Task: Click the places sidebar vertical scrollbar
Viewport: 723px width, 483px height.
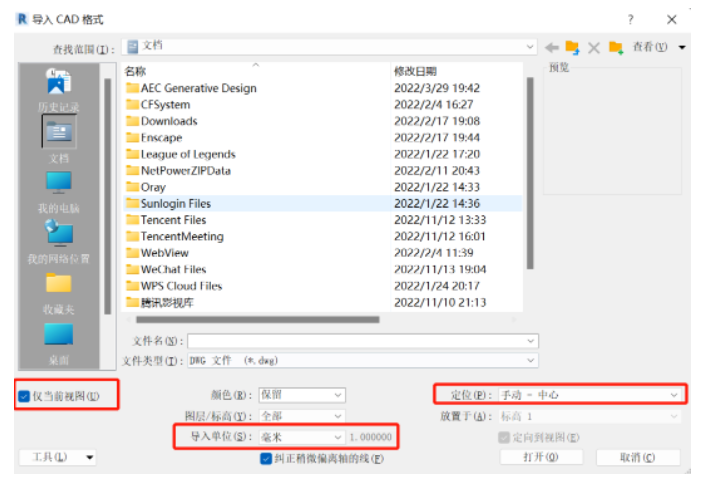Action: click(x=107, y=196)
